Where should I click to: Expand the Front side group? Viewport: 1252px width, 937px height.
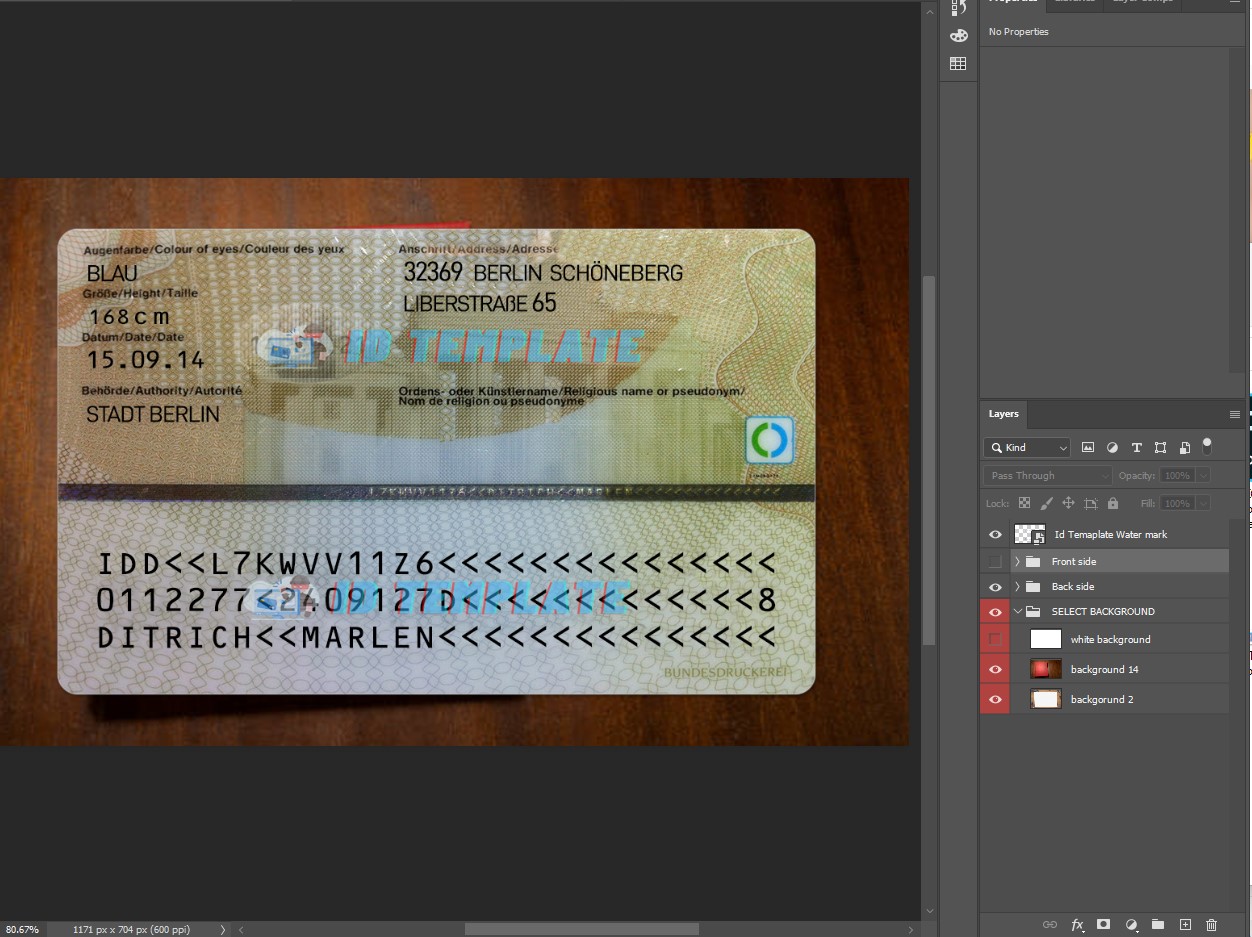[x=1017, y=561]
